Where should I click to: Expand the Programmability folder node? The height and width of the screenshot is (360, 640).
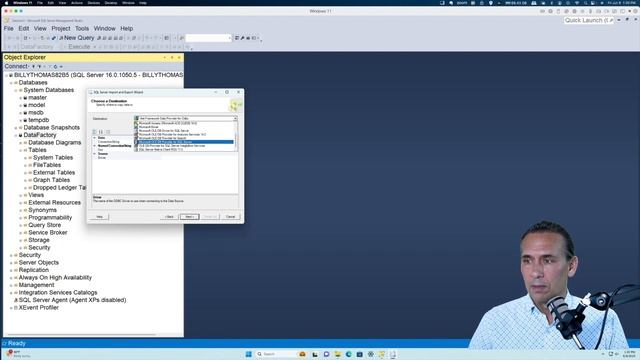(21, 218)
